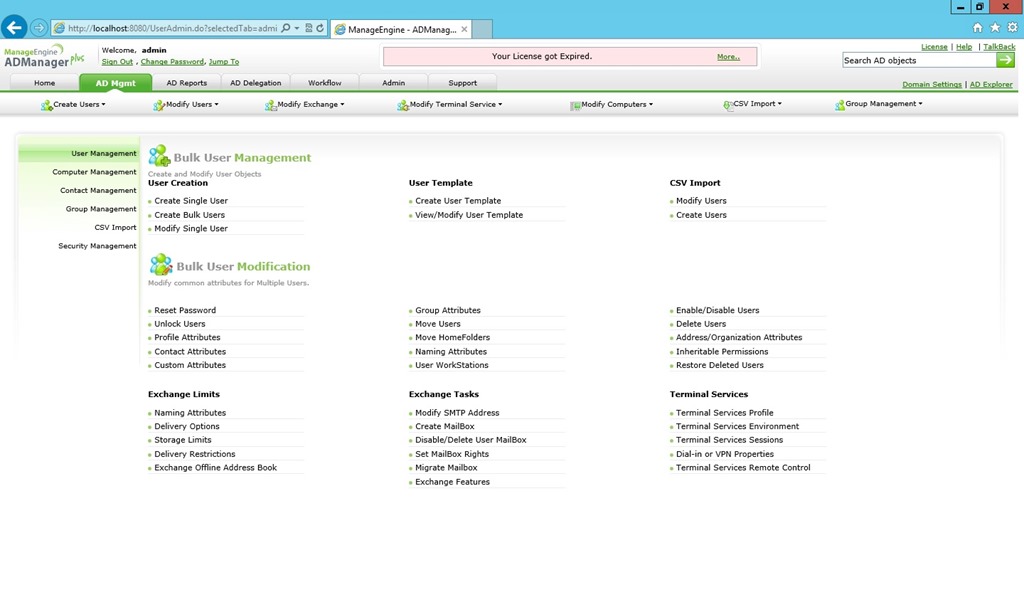
Task: Click the Search AD objects input field
Action: 919,60
